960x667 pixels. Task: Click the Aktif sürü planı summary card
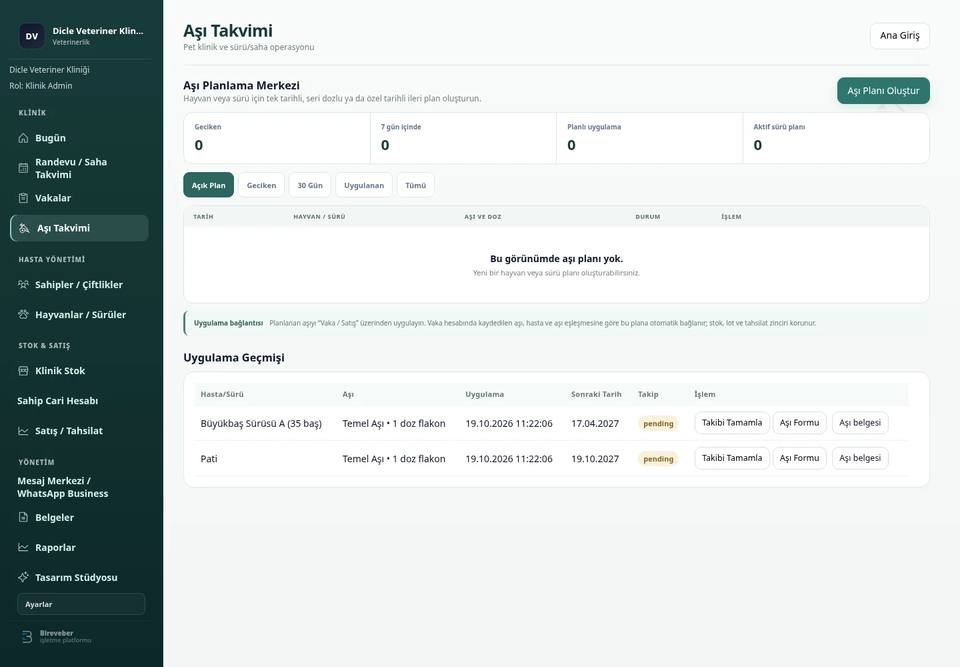[836, 138]
